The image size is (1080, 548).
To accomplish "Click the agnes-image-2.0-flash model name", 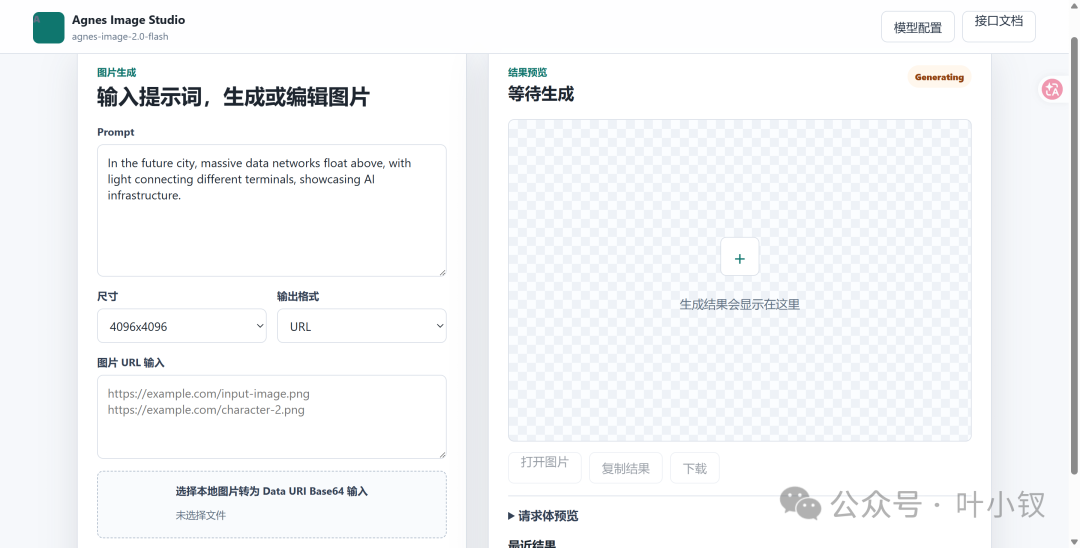I will [120, 36].
